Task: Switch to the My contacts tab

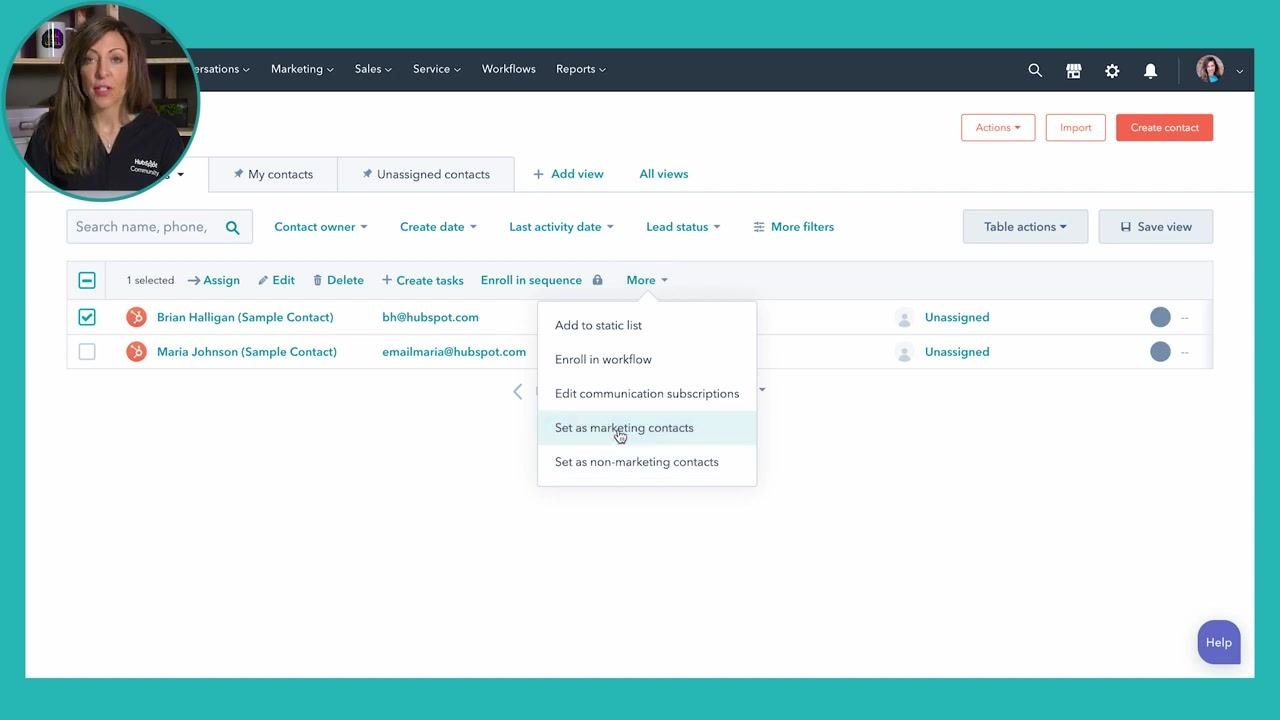Action: click(x=273, y=174)
